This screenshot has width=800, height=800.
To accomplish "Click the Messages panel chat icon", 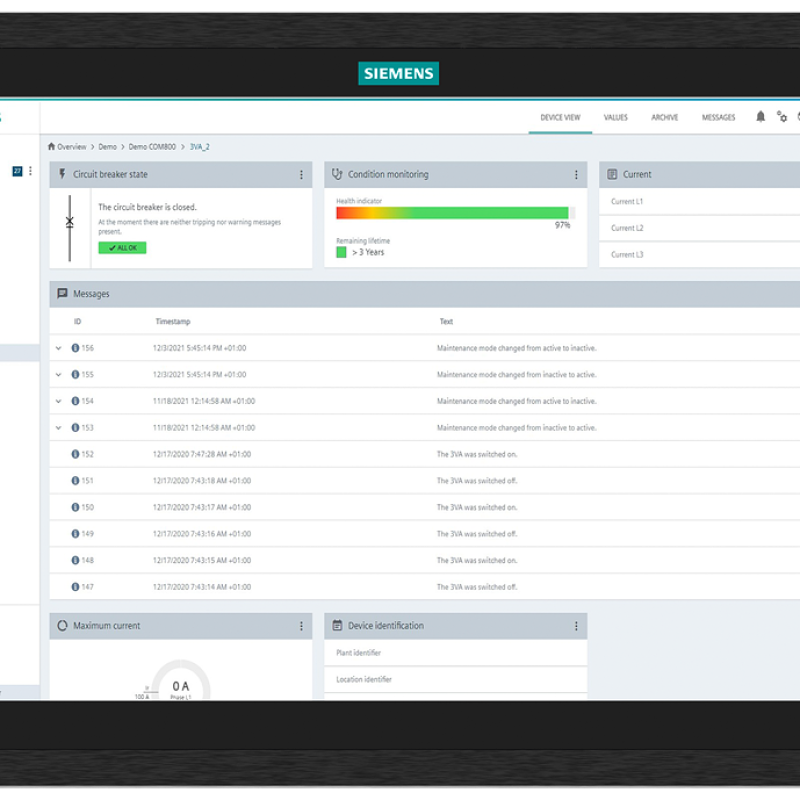I will 62,293.
